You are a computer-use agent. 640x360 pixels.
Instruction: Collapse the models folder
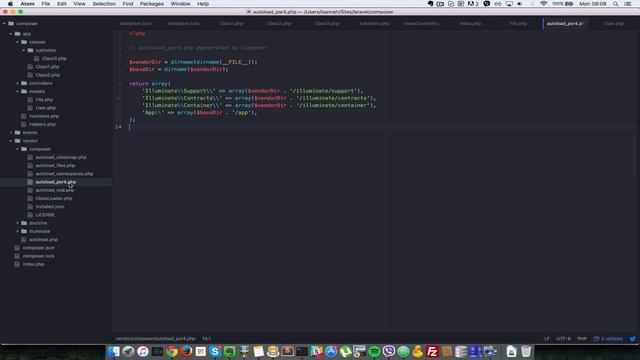tap(18, 91)
